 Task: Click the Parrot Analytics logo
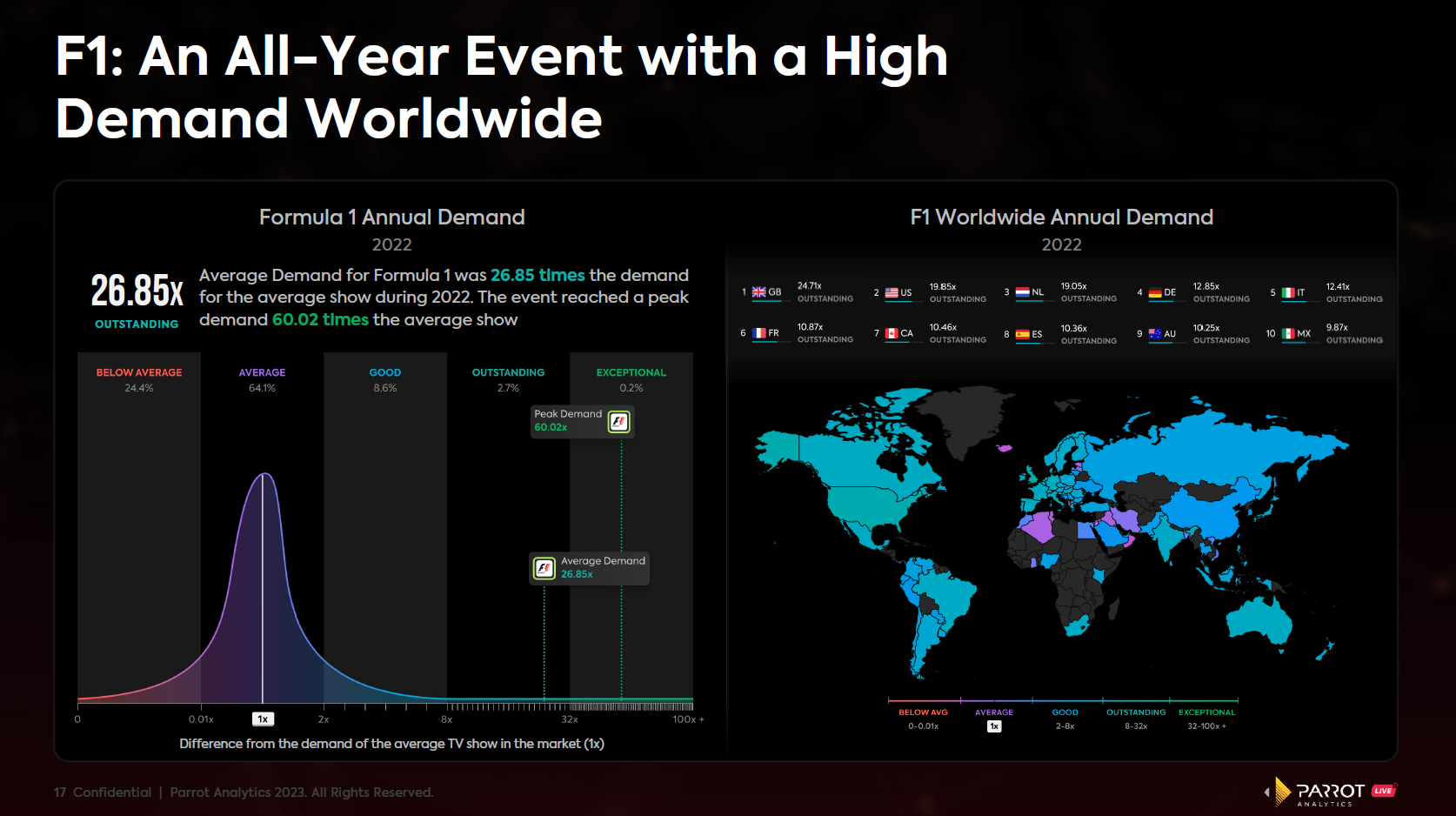click(x=1315, y=792)
